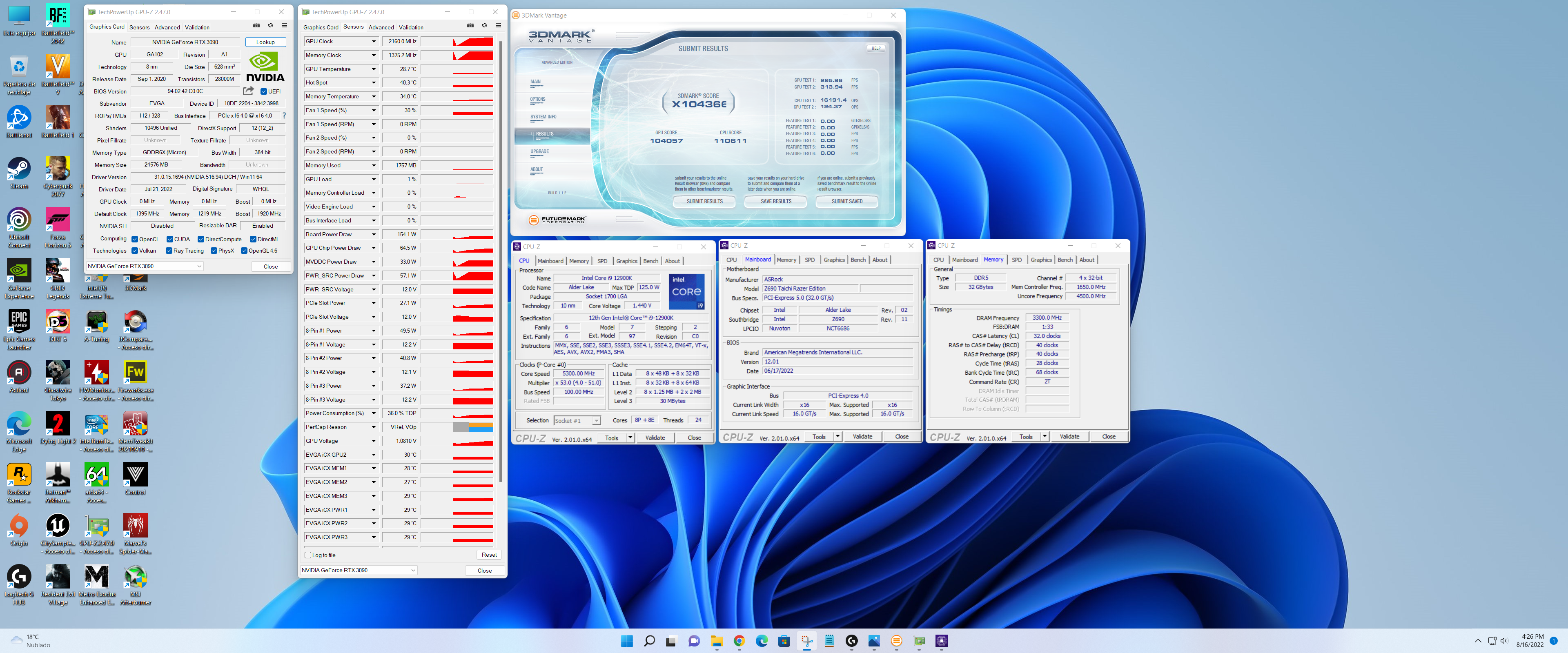1568x653 pixels.
Task: Expand the Tools dropdown arrow in the CPU-Z CPU window
Action: pos(630,438)
